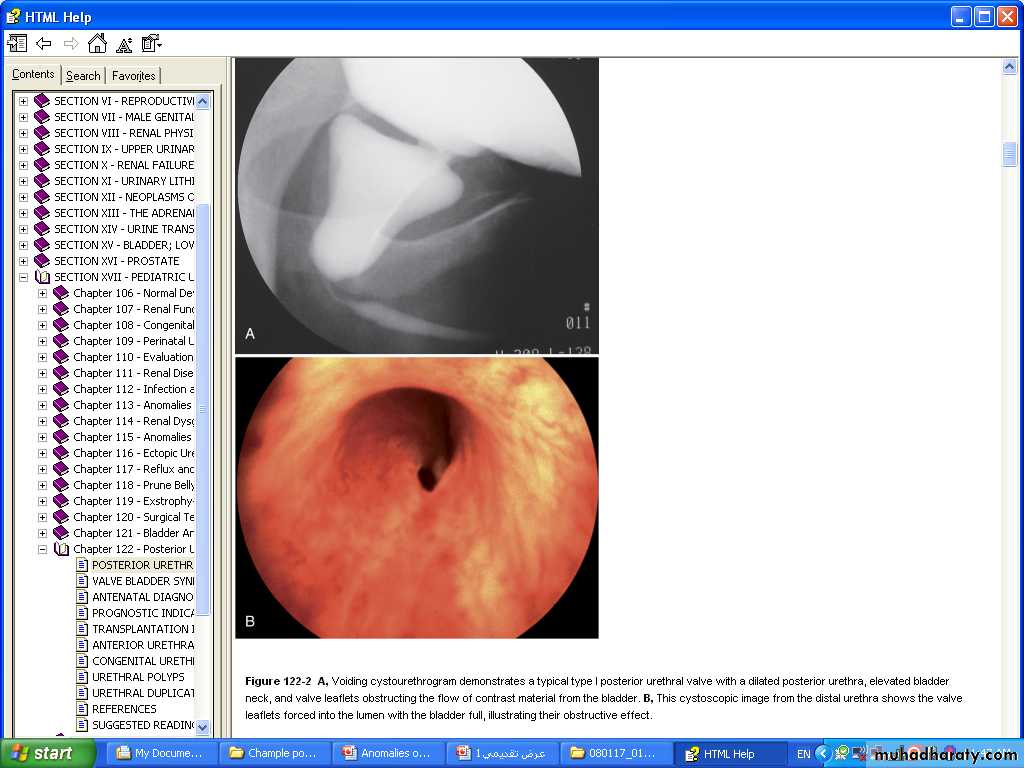Click the Font size toolbar icon
The image size is (1024, 768).
[x=124, y=44]
